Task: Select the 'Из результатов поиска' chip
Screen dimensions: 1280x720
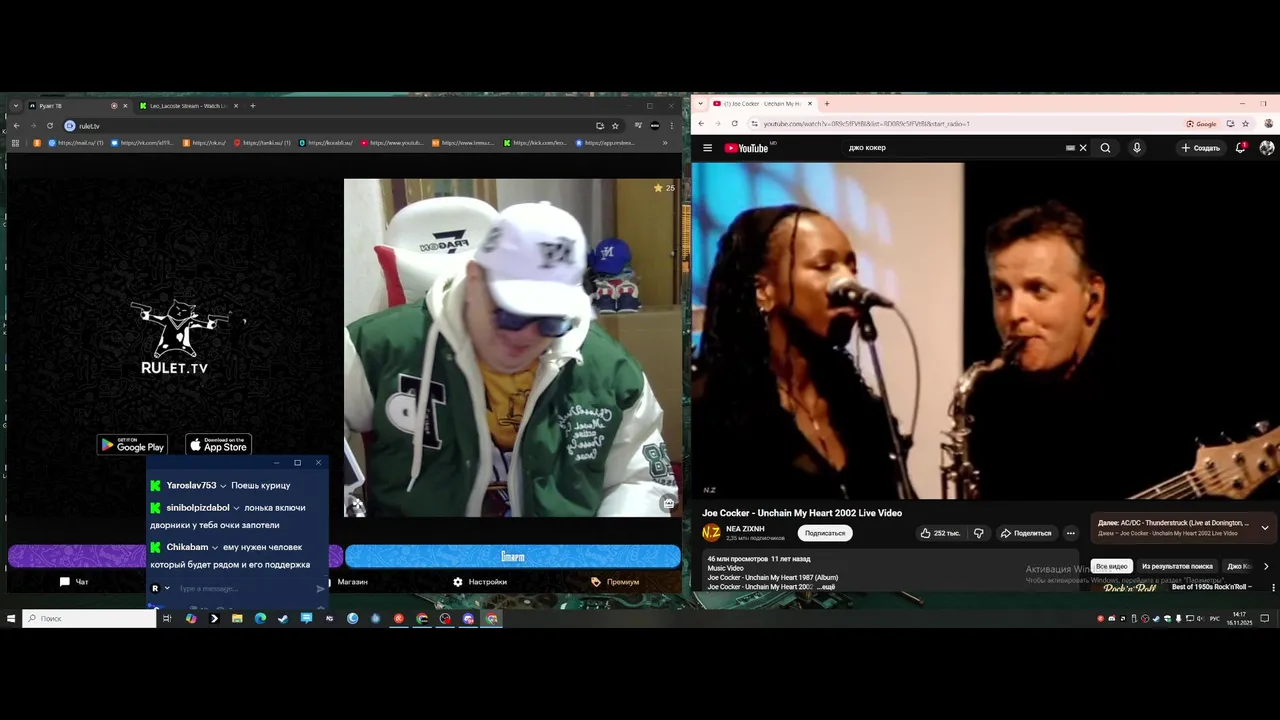Action: click(1177, 566)
